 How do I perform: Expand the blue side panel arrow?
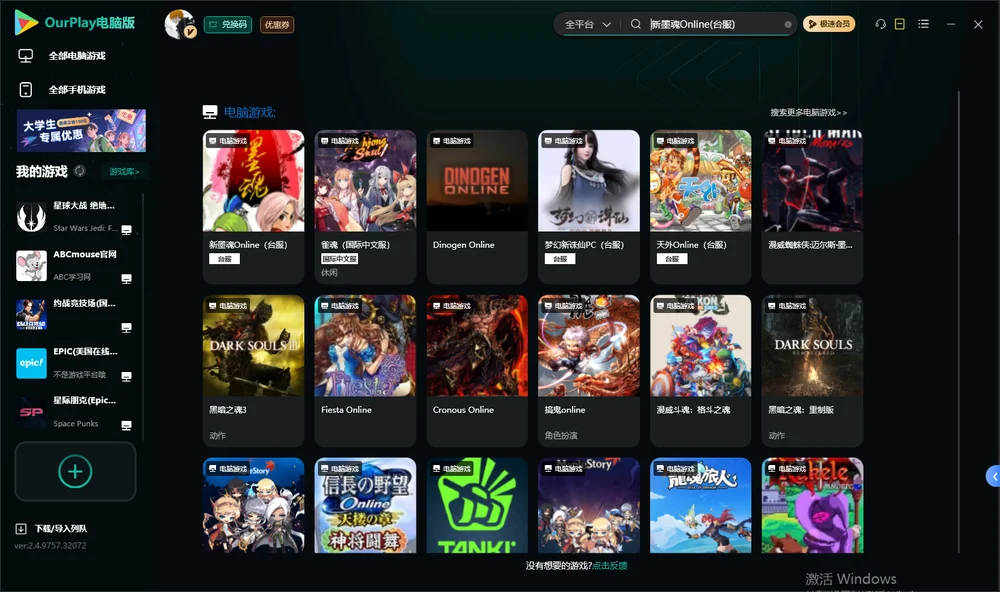(994, 477)
